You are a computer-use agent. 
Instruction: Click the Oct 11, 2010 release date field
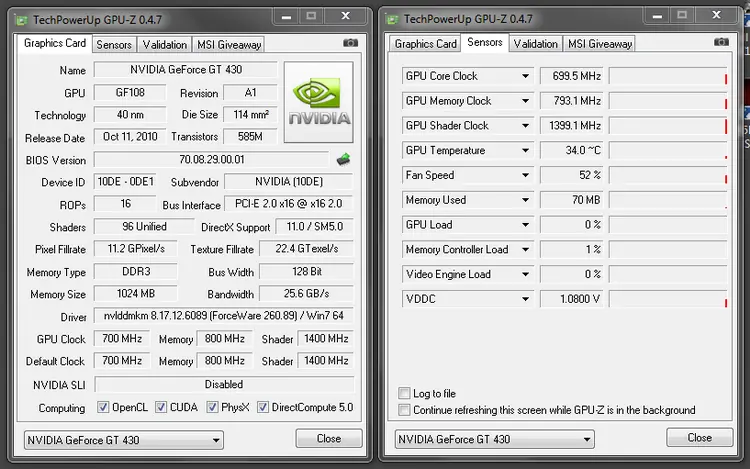pos(130,137)
